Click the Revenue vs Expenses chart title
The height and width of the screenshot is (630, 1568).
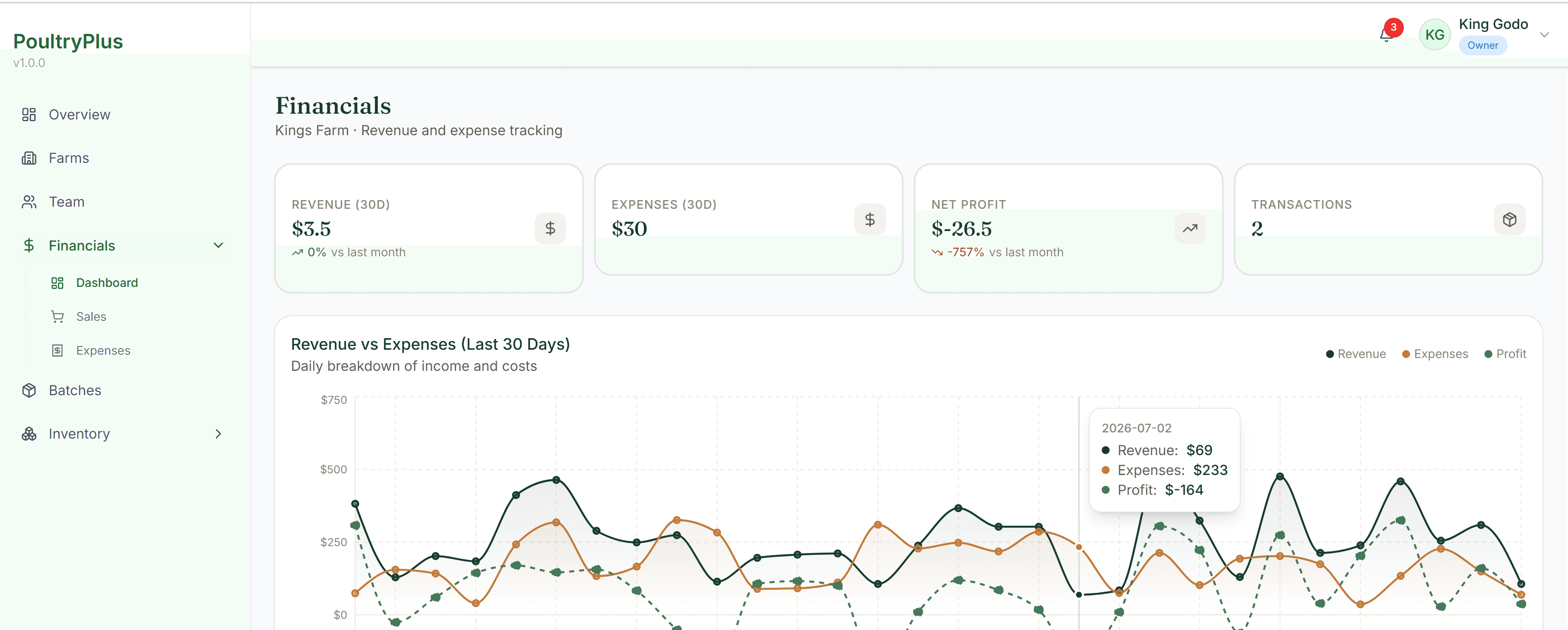point(430,344)
